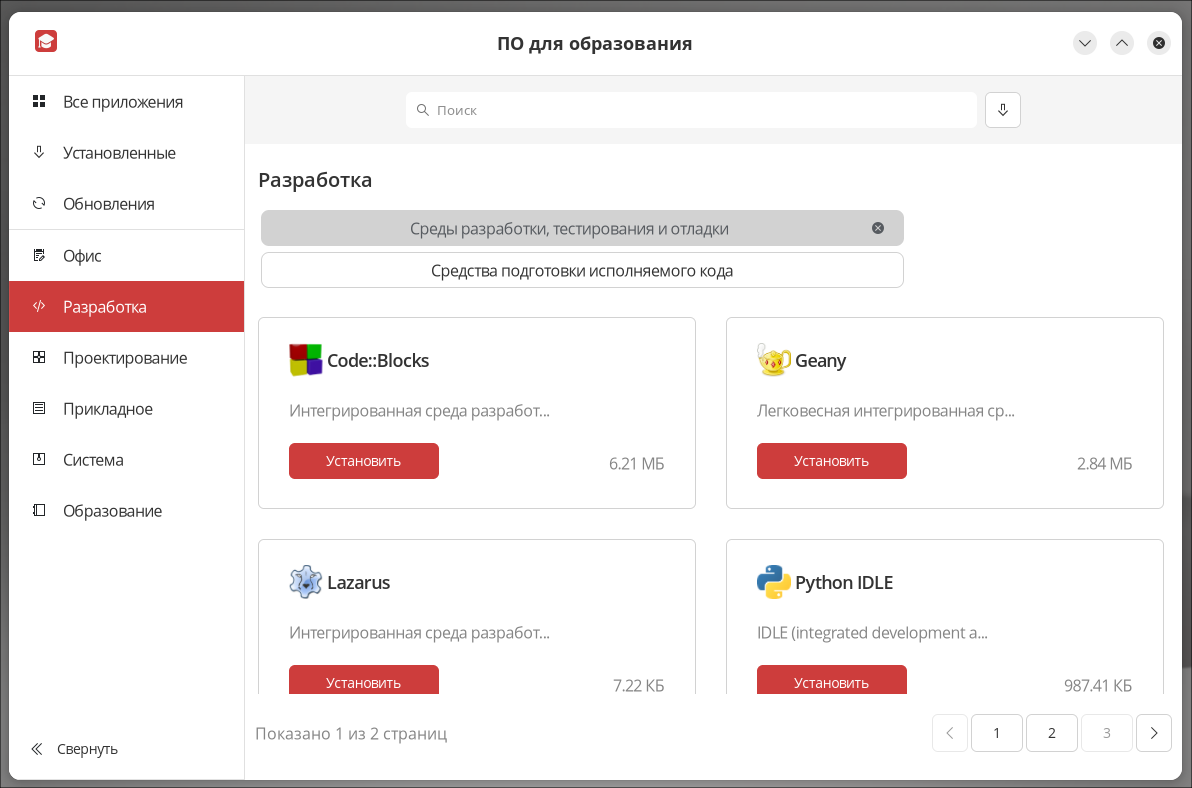Screen dimensions: 1192x788
Task: Click the Офис document icon
Action: [39, 255]
